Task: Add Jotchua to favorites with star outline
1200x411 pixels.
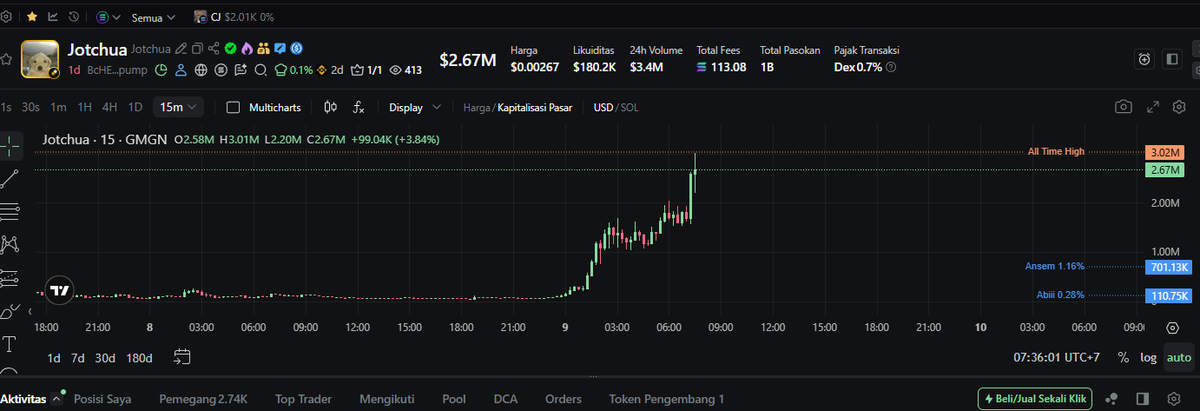Action: [6, 59]
